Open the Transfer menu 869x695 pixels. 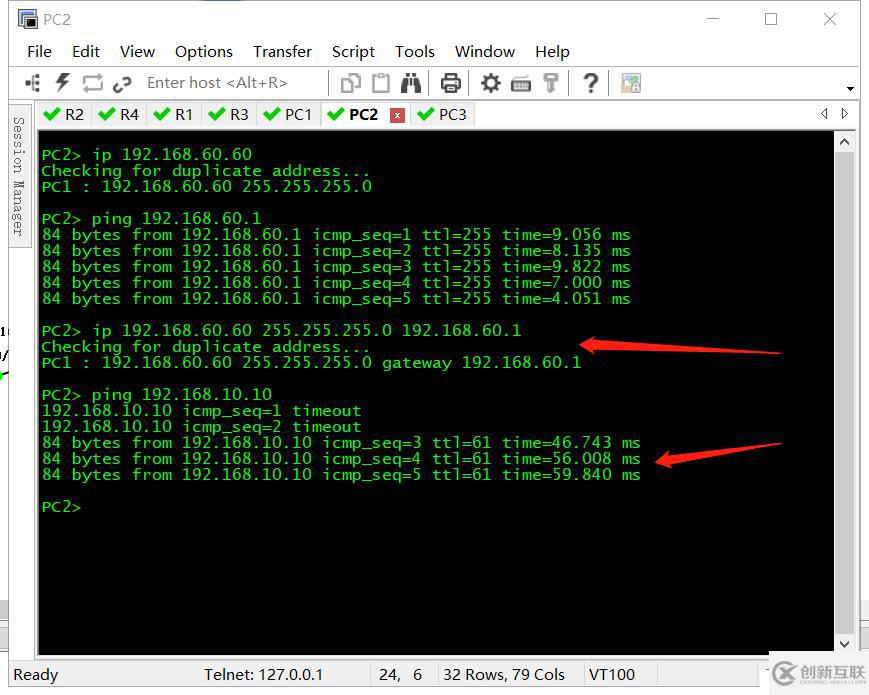(282, 52)
